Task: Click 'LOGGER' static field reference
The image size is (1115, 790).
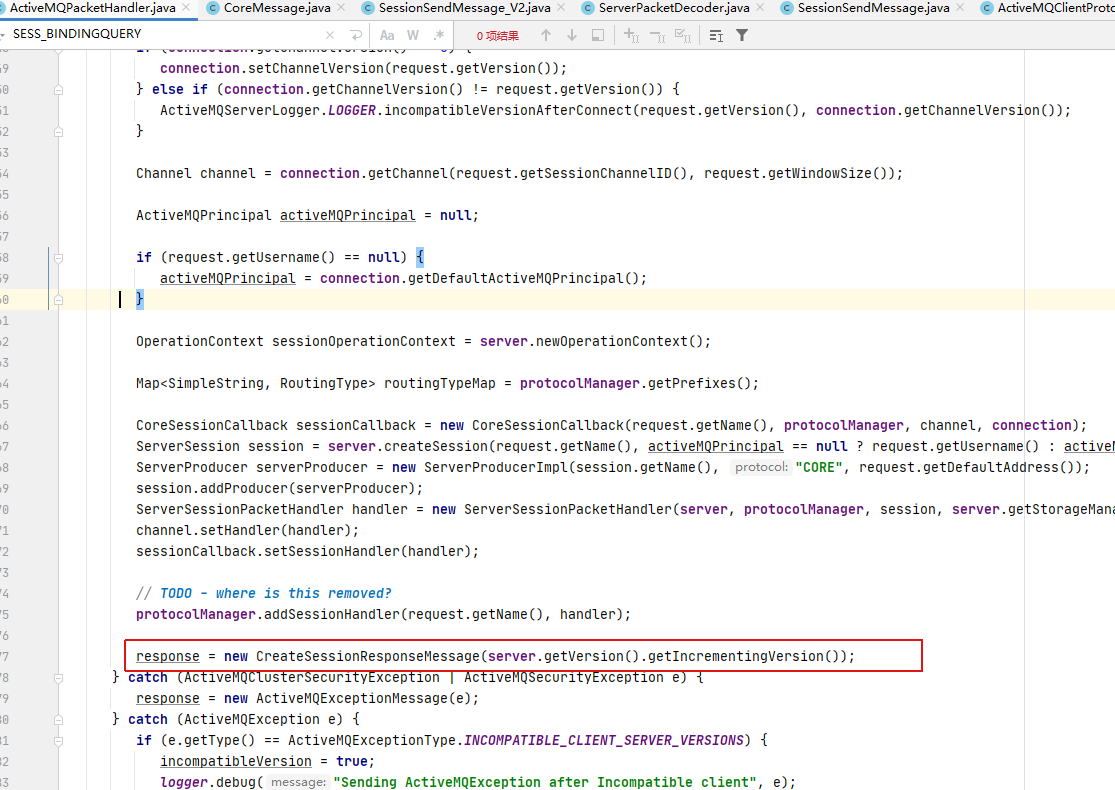Action: click(x=351, y=110)
